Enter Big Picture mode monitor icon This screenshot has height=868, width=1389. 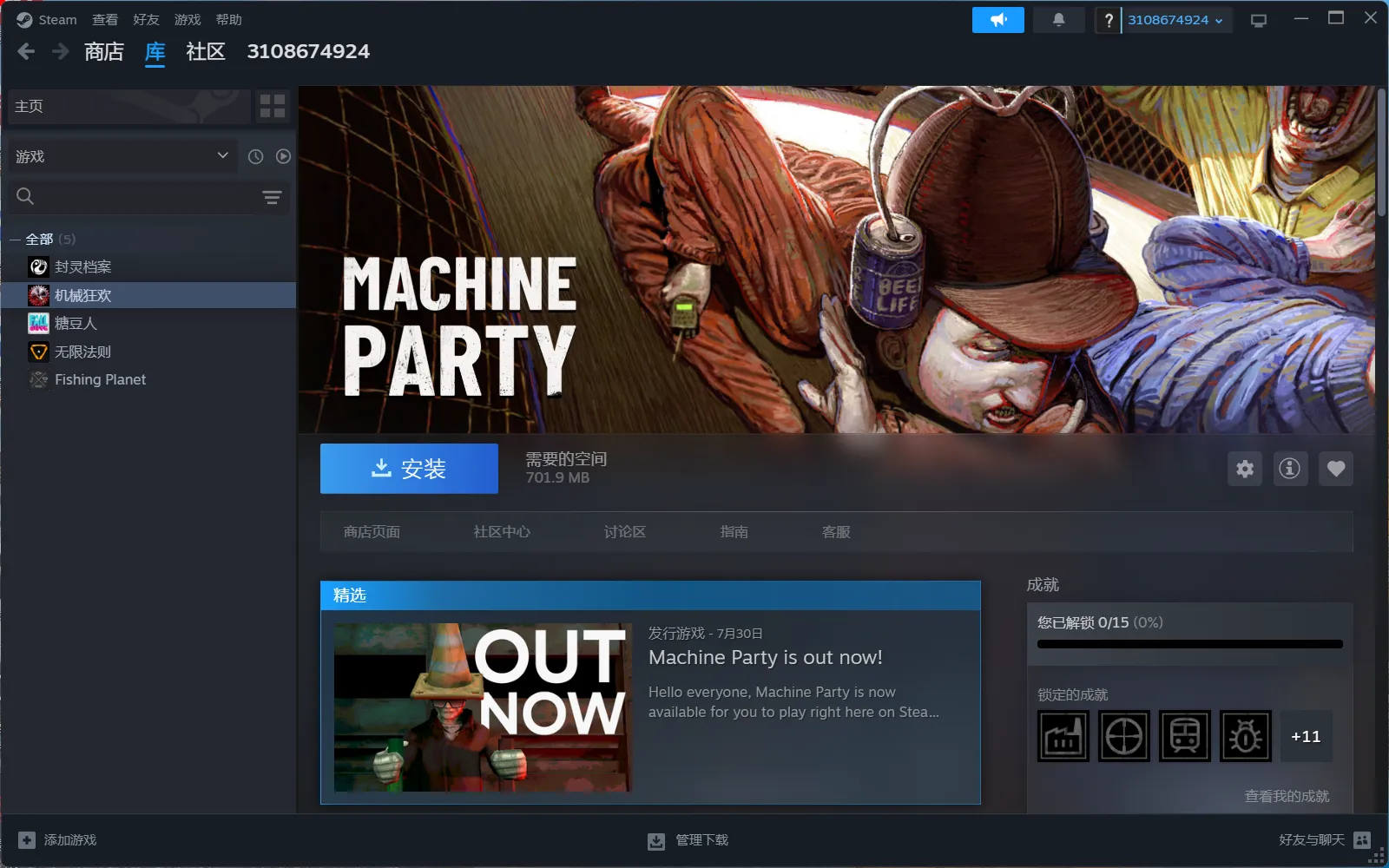[x=1258, y=20]
